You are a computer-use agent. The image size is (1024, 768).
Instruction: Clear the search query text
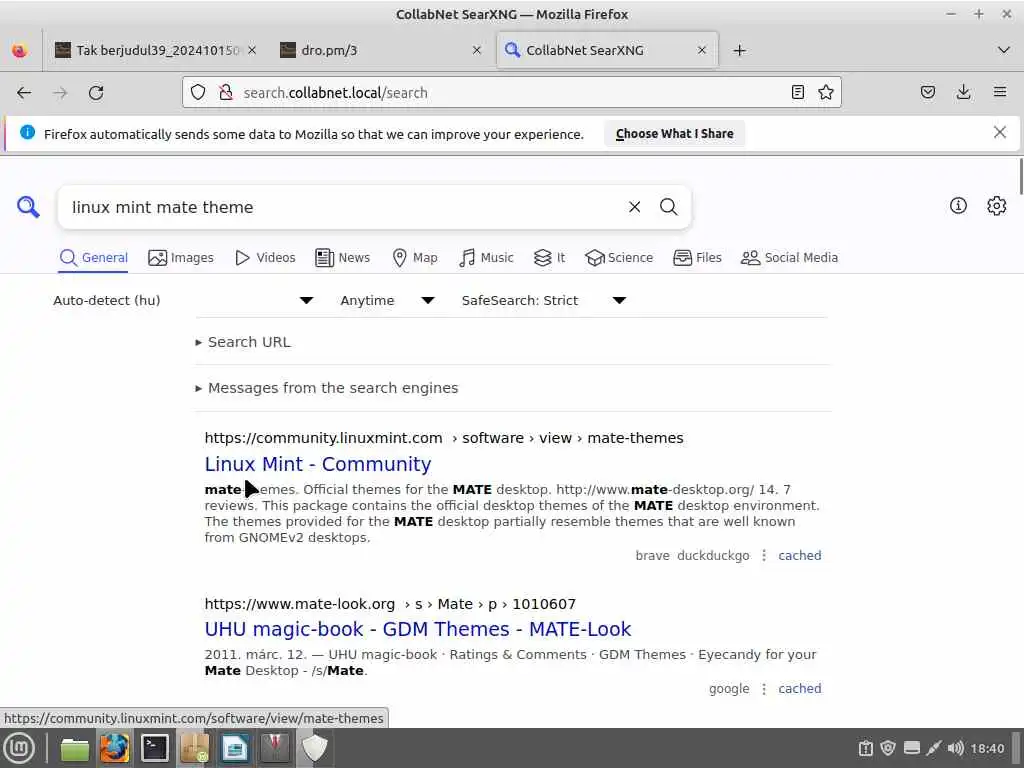click(634, 207)
